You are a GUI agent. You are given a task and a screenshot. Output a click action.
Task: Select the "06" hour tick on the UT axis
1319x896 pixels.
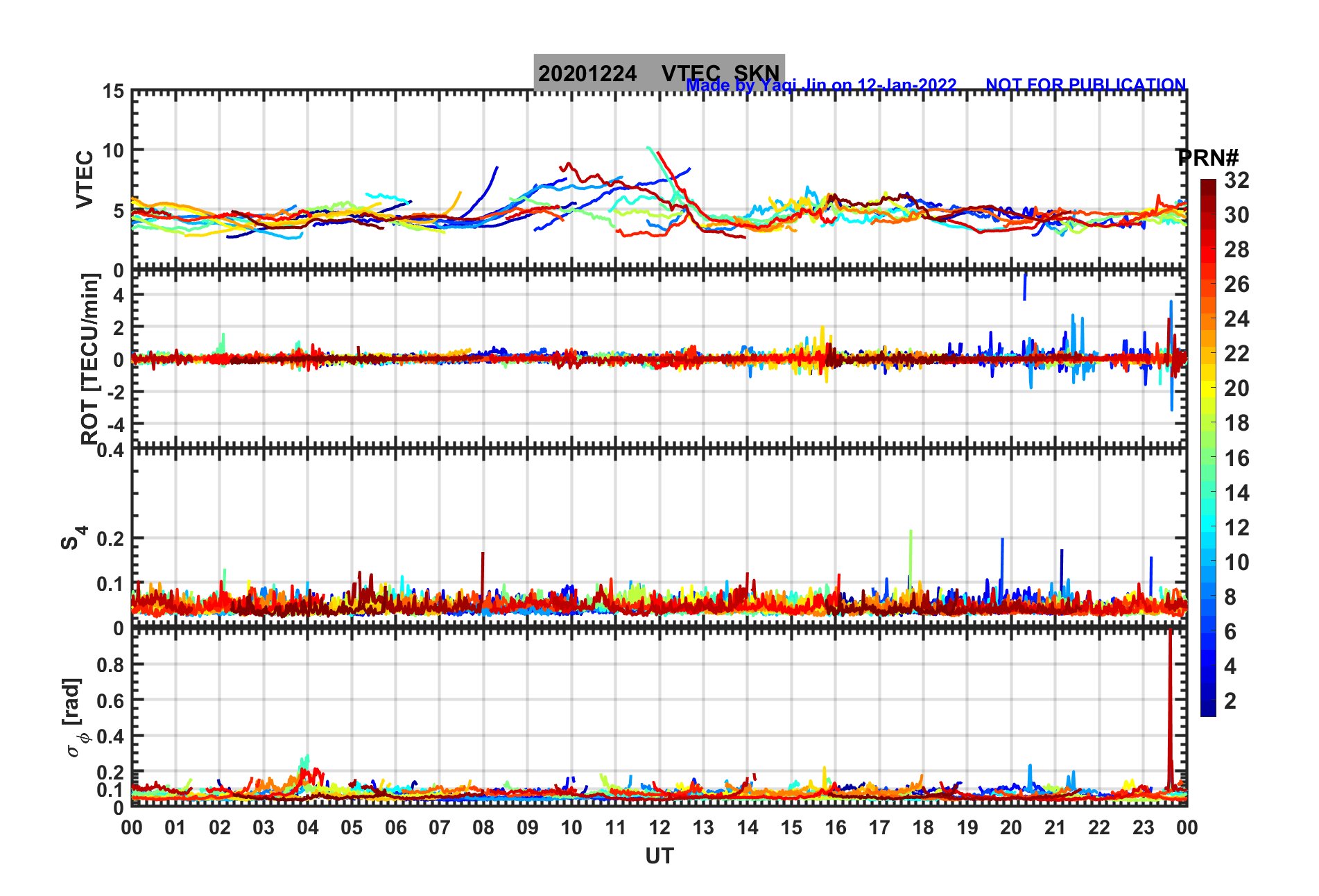tap(395, 827)
